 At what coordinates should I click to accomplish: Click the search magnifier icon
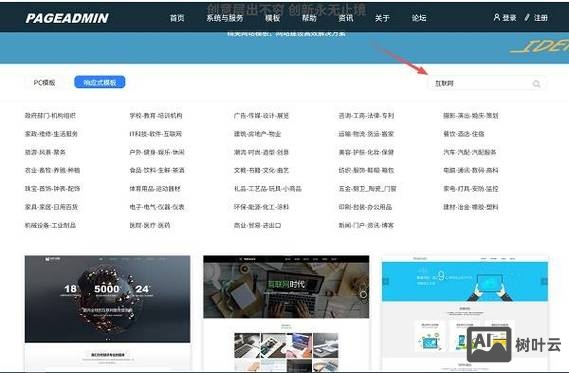536,84
